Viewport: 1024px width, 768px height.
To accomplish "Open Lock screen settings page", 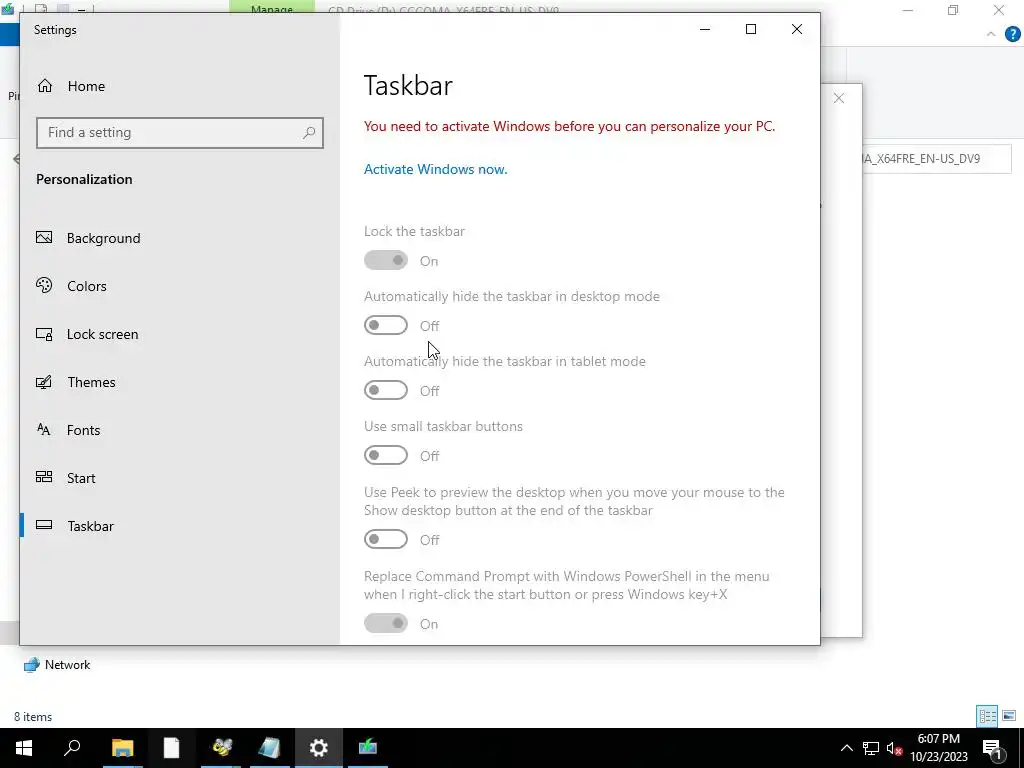I will point(102,334).
